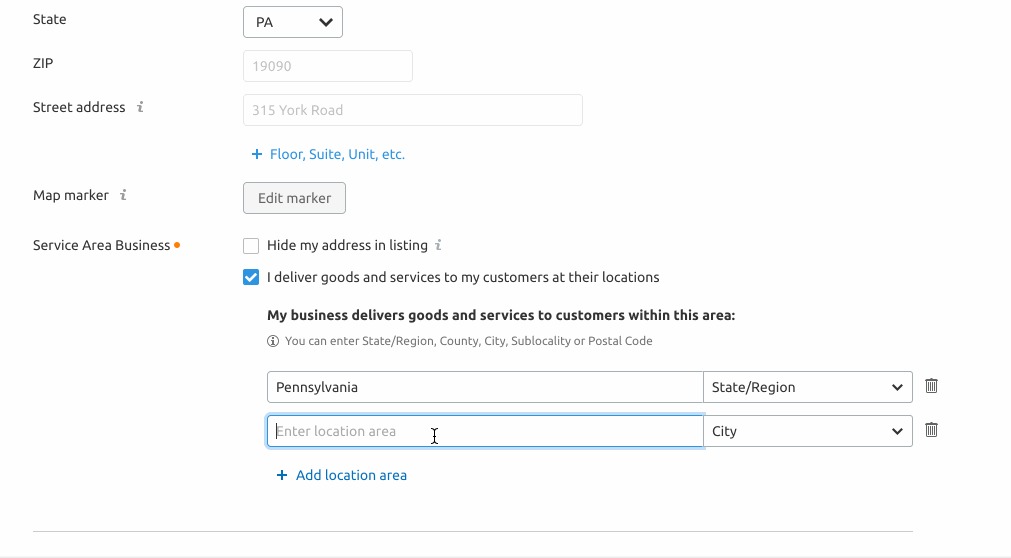This screenshot has height=558, width=1011.
Task: Click the Edit marker button
Action: (x=294, y=198)
